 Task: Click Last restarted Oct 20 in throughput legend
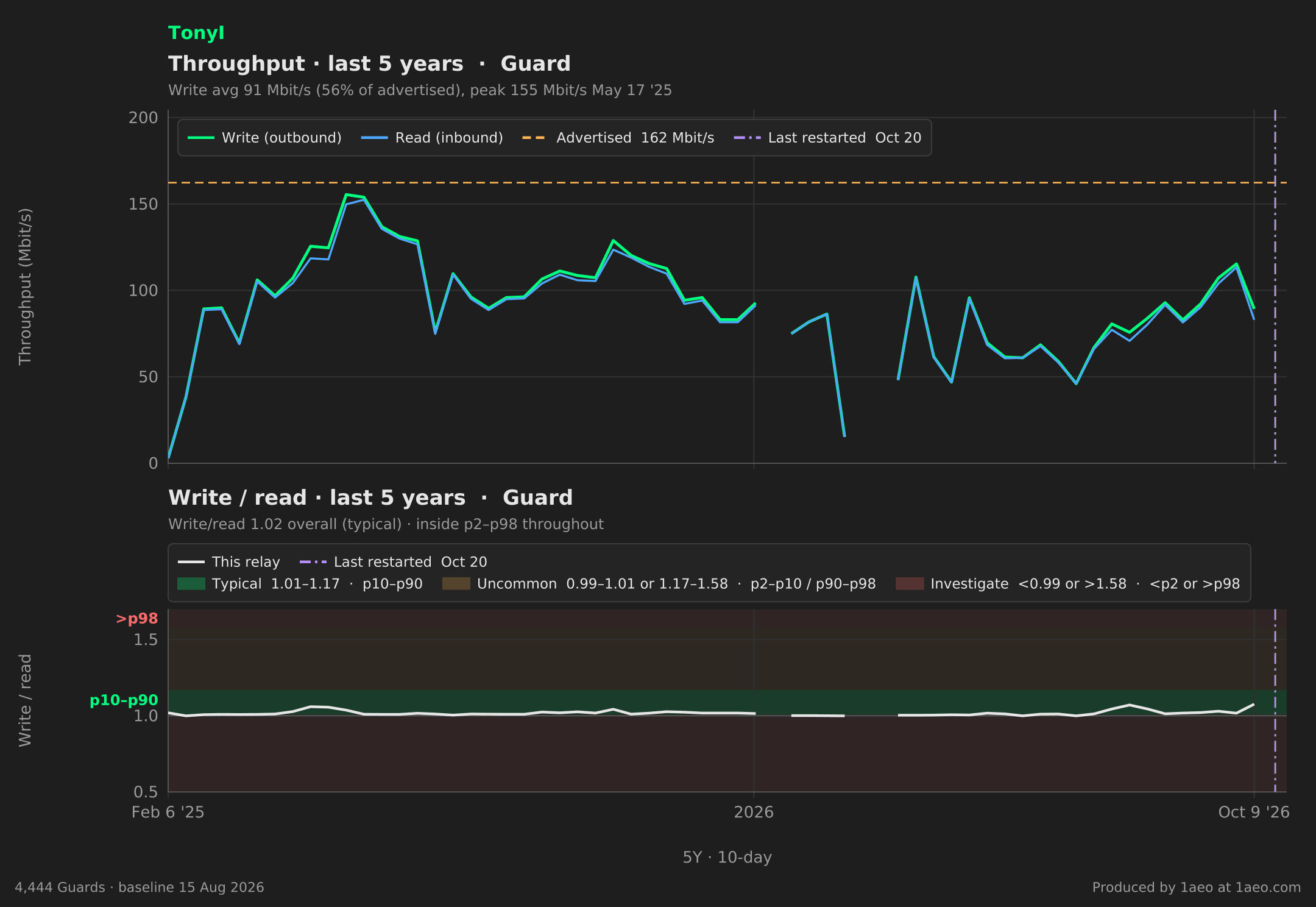(x=828, y=138)
